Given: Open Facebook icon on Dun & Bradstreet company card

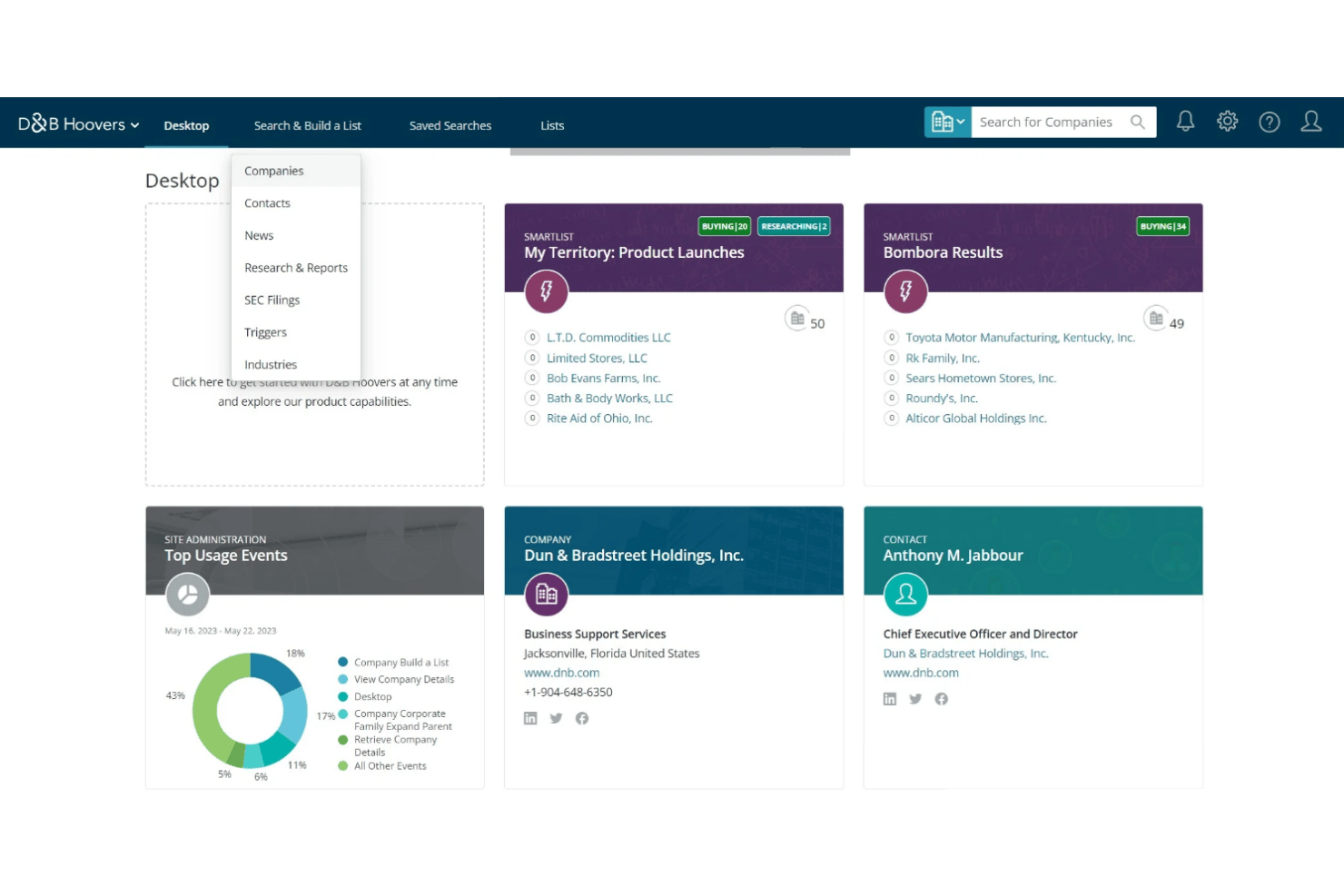Looking at the screenshot, I should pos(582,718).
